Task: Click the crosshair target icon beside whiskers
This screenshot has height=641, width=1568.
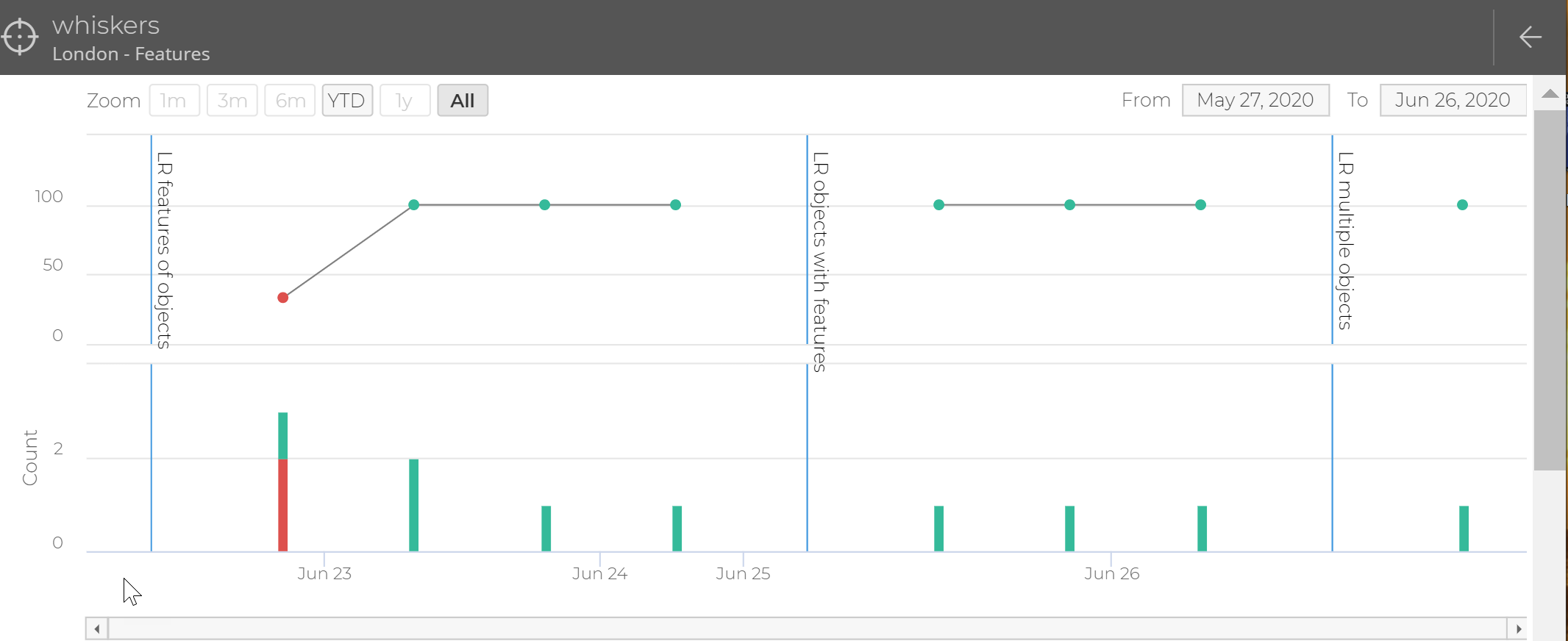Action: click(x=20, y=37)
